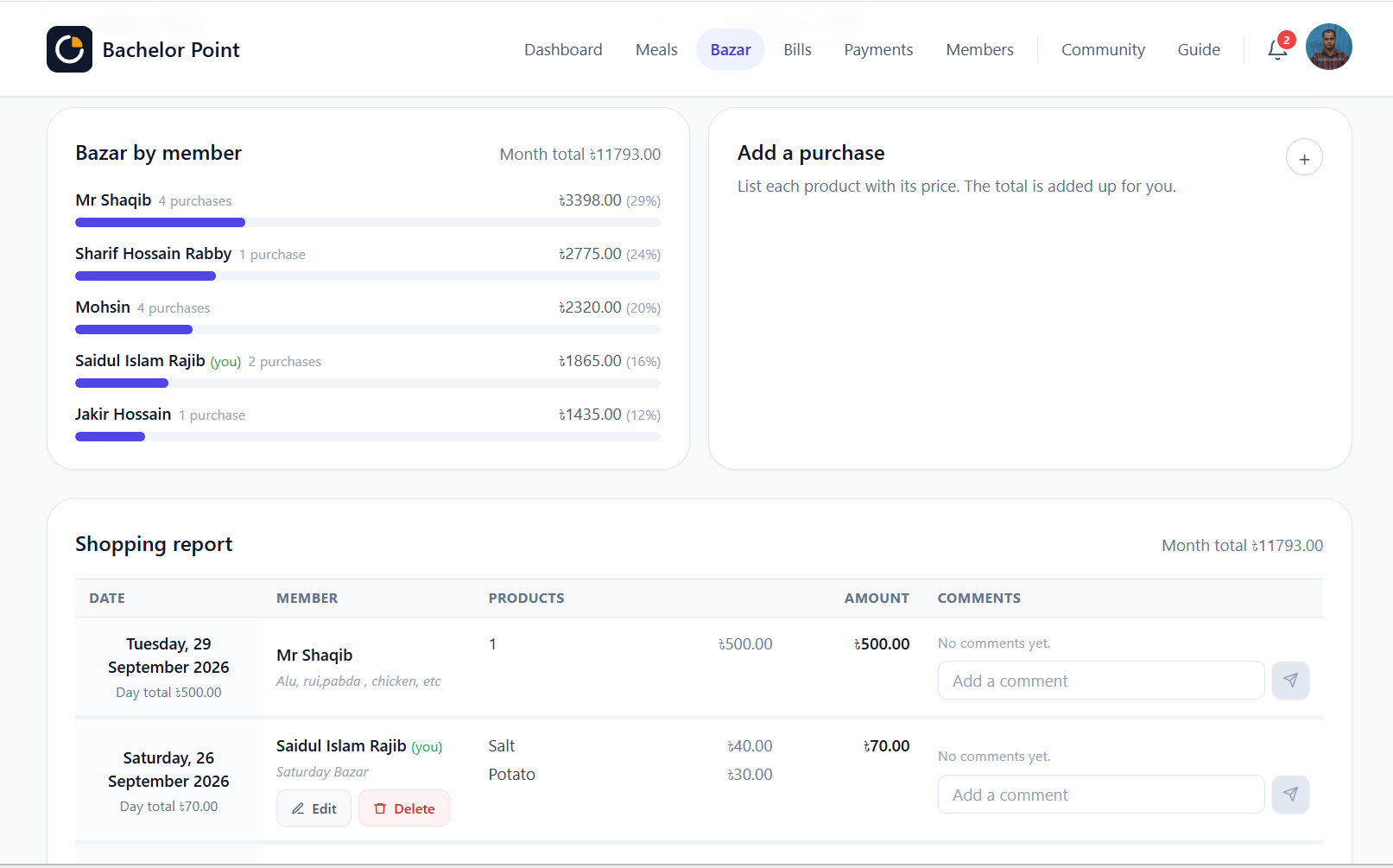1393x868 pixels.
Task: Go to the Dashboard tab
Action: 563,49
